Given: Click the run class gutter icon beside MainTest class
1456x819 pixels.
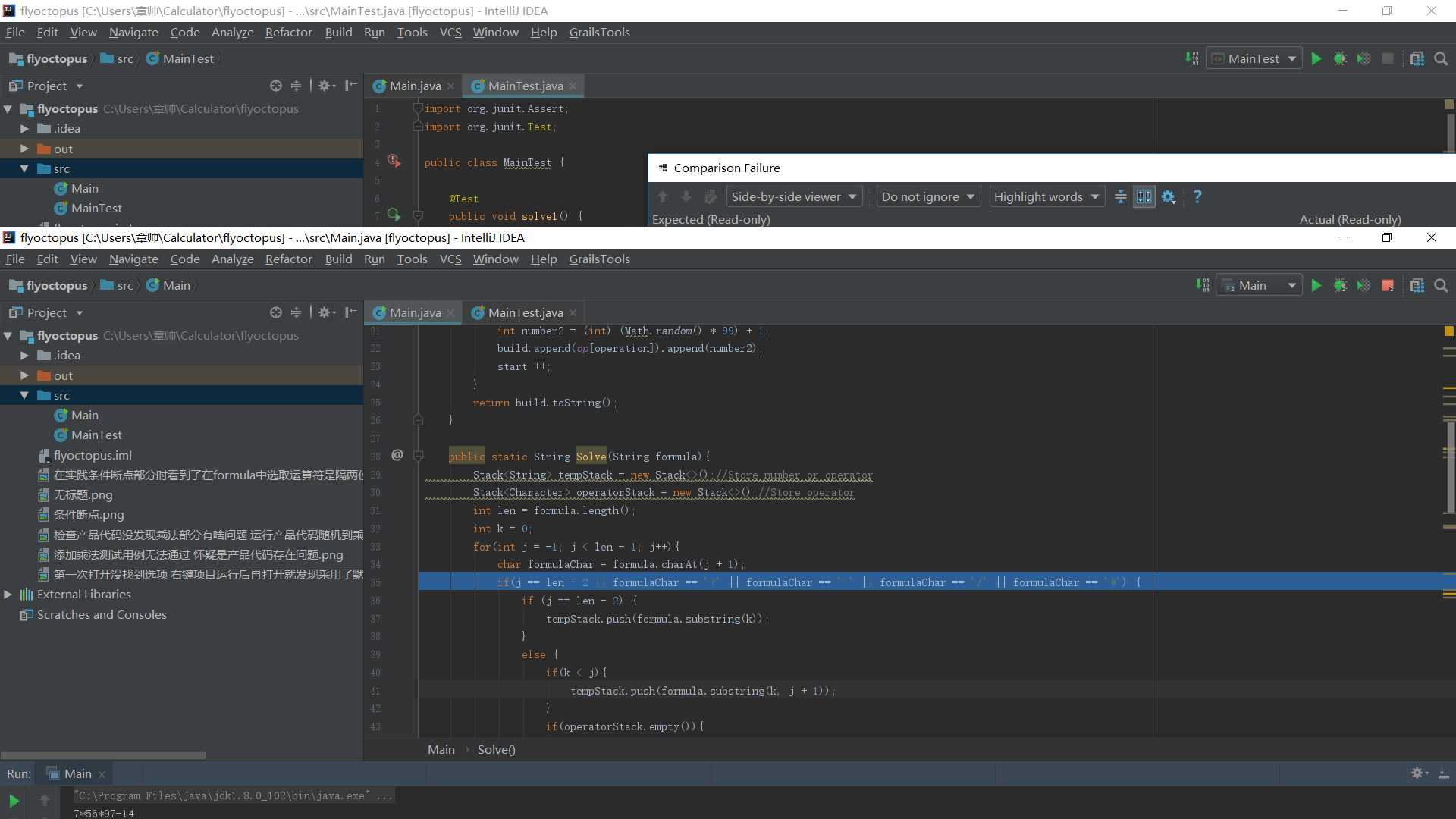Looking at the screenshot, I should pyautogui.click(x=394, y=161).
